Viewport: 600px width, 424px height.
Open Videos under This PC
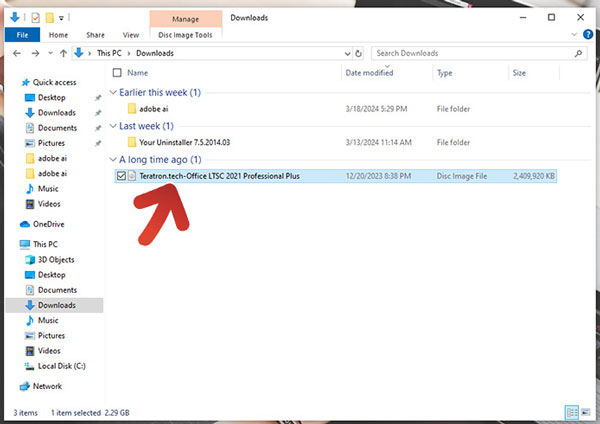(49, 351)
